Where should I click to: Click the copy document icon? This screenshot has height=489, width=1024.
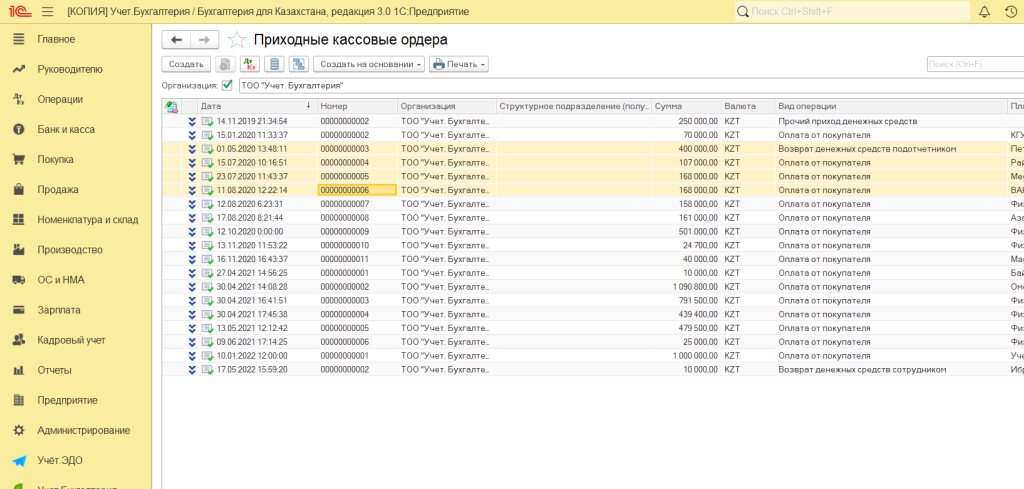pyautogui.click(x=225, y=64)
